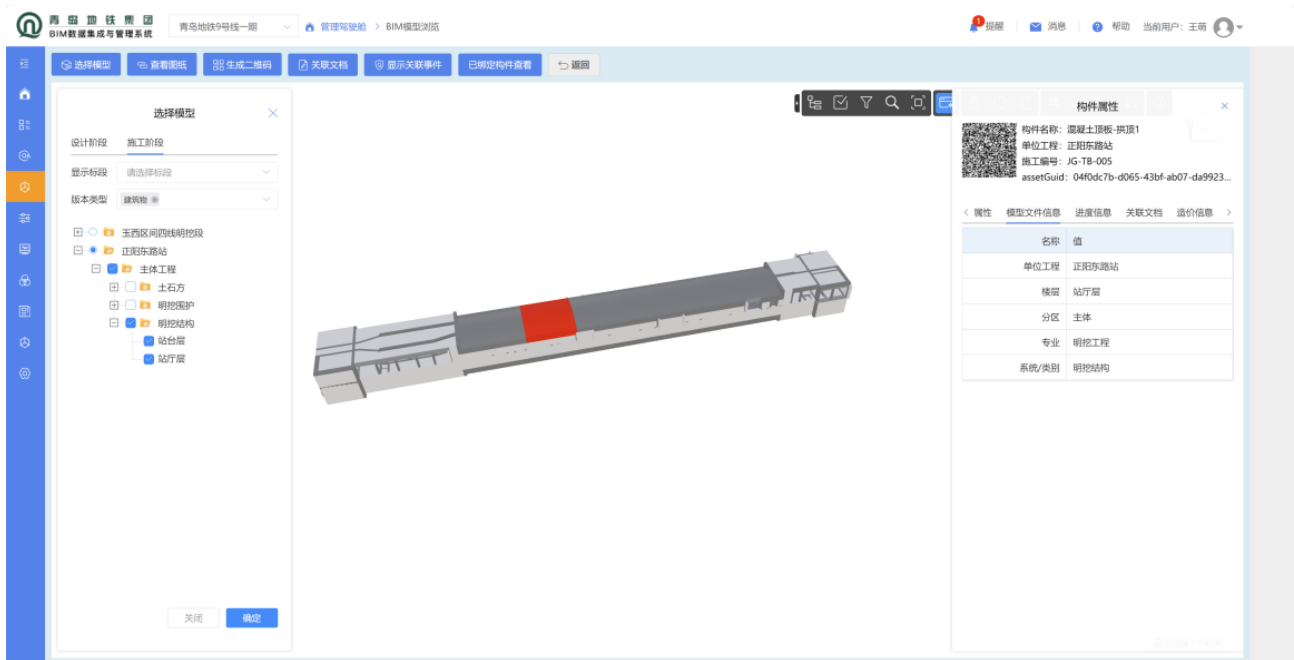The image size is (1294, 660).
Task: Click the 确定 button
Action: 251,618
